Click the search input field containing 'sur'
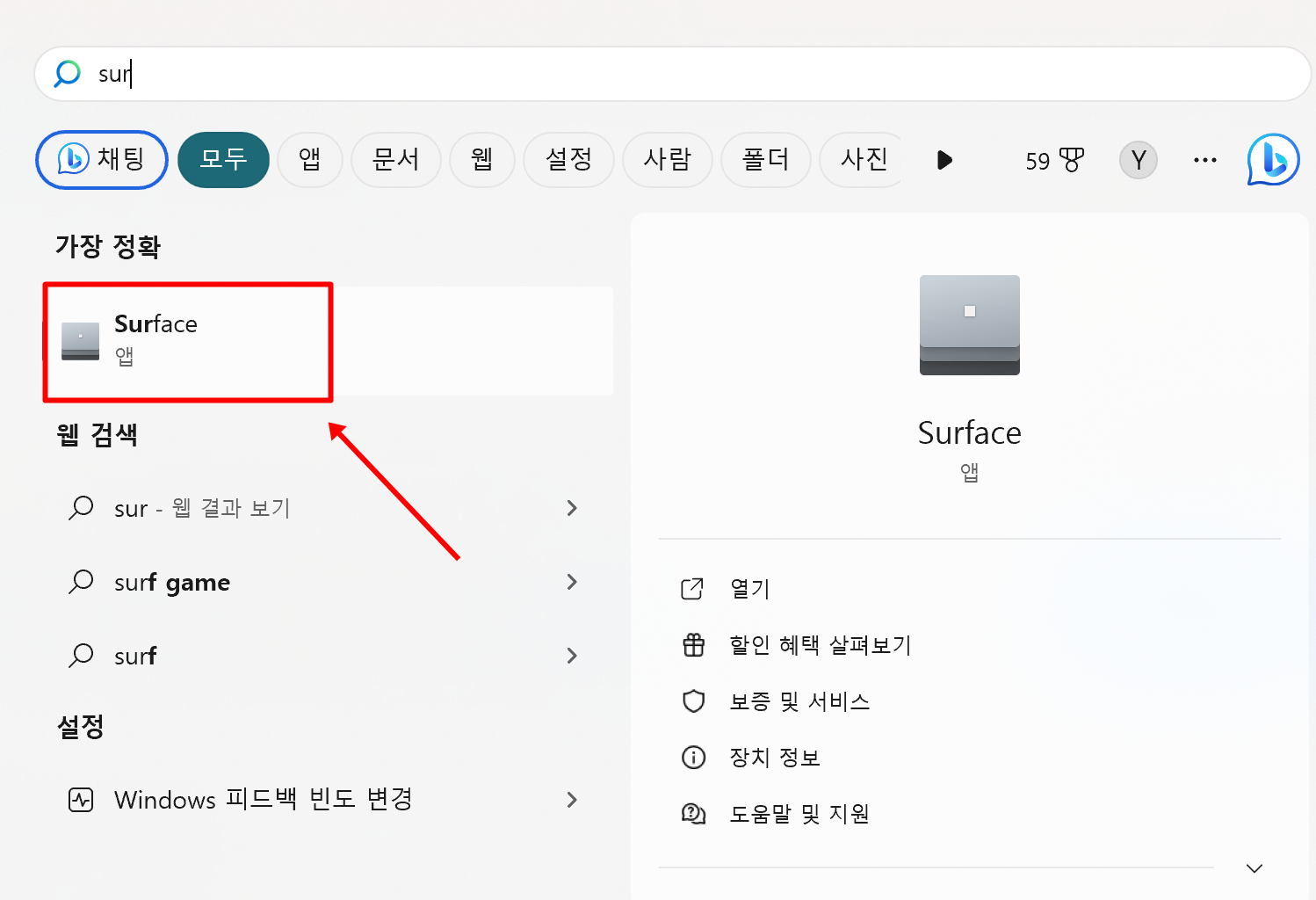The height and width of the screenshot is (900, 1316). point(672,74)
